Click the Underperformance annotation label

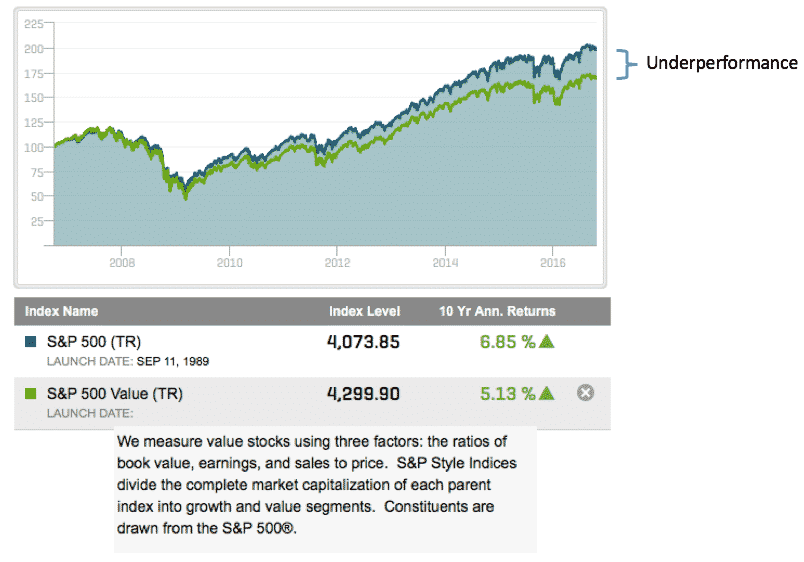[722, 64]
